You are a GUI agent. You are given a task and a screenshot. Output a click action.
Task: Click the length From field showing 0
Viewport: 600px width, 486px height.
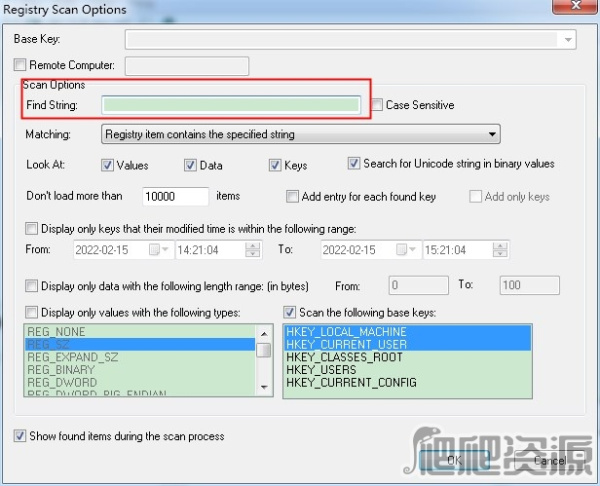419,285
